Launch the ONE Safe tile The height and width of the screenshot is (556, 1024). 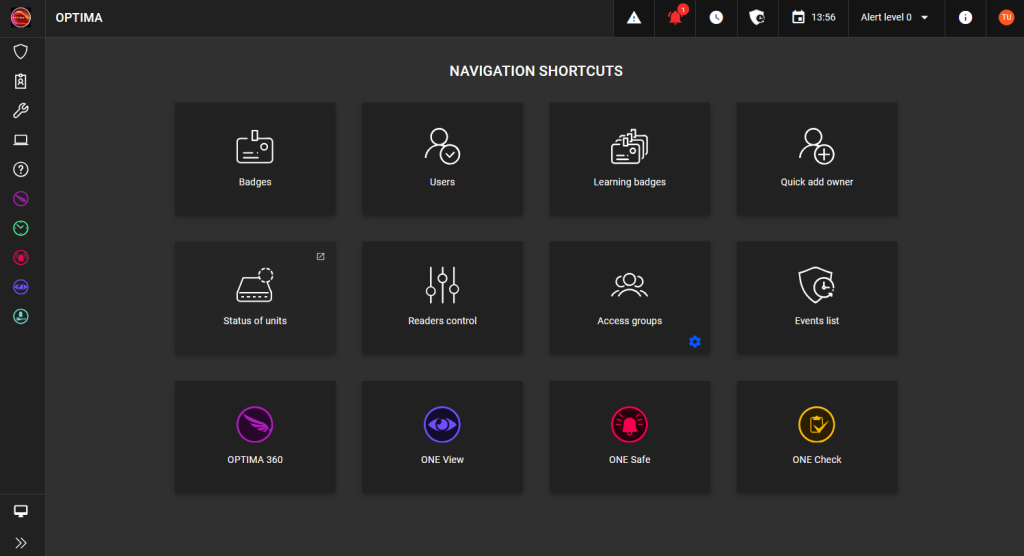click(629, 436)
